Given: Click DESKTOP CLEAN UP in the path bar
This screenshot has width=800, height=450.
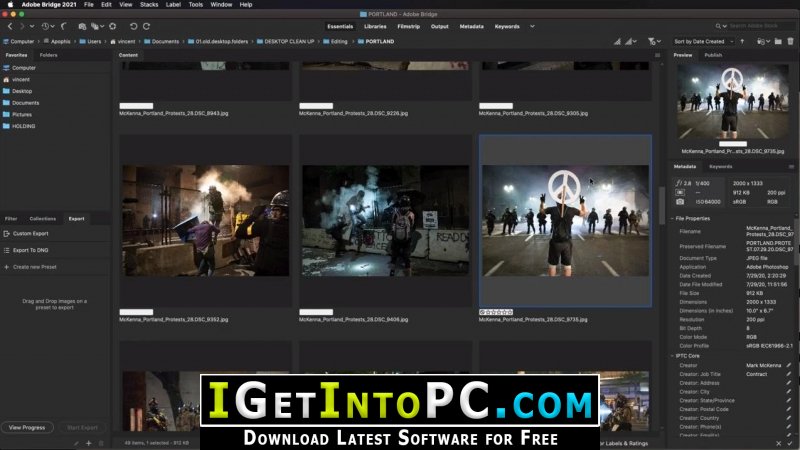Looking at the screenshot, I should (x=289, y=41).
